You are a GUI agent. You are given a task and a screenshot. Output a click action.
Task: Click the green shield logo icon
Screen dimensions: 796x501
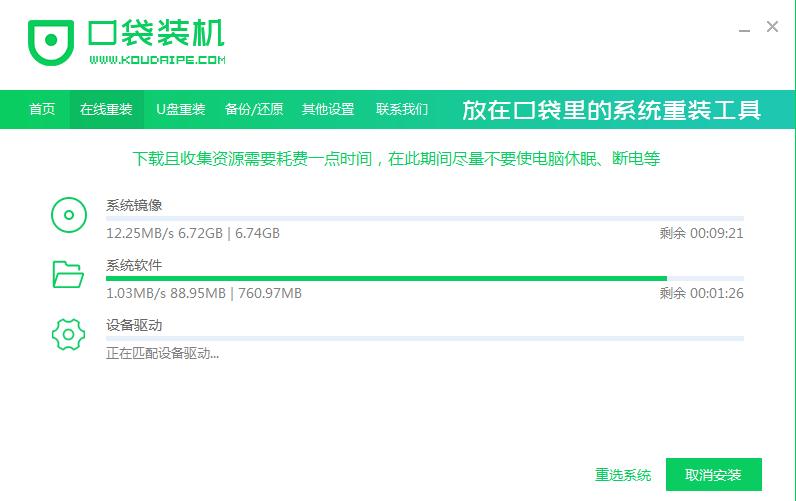pyautogui.click(x=51, y=43)
